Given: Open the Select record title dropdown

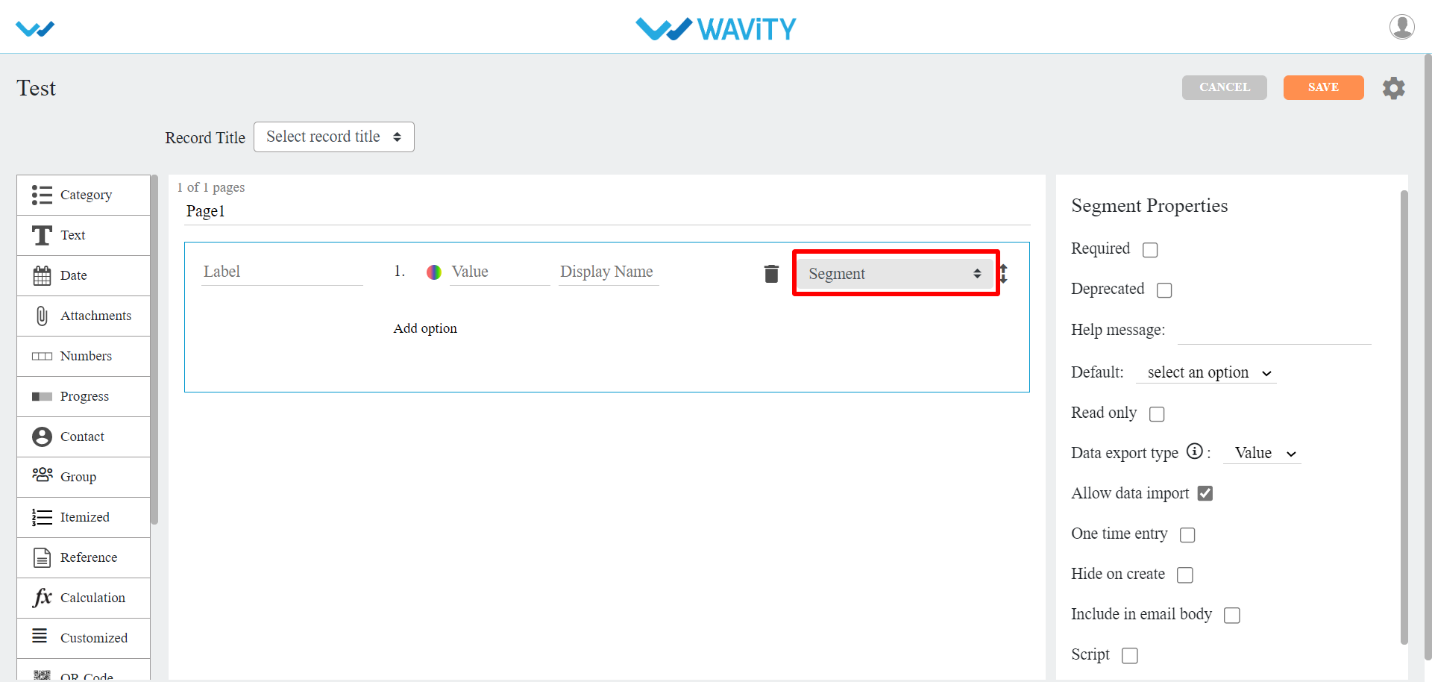Looking at the screenshot, I should (x=334, y=137).
